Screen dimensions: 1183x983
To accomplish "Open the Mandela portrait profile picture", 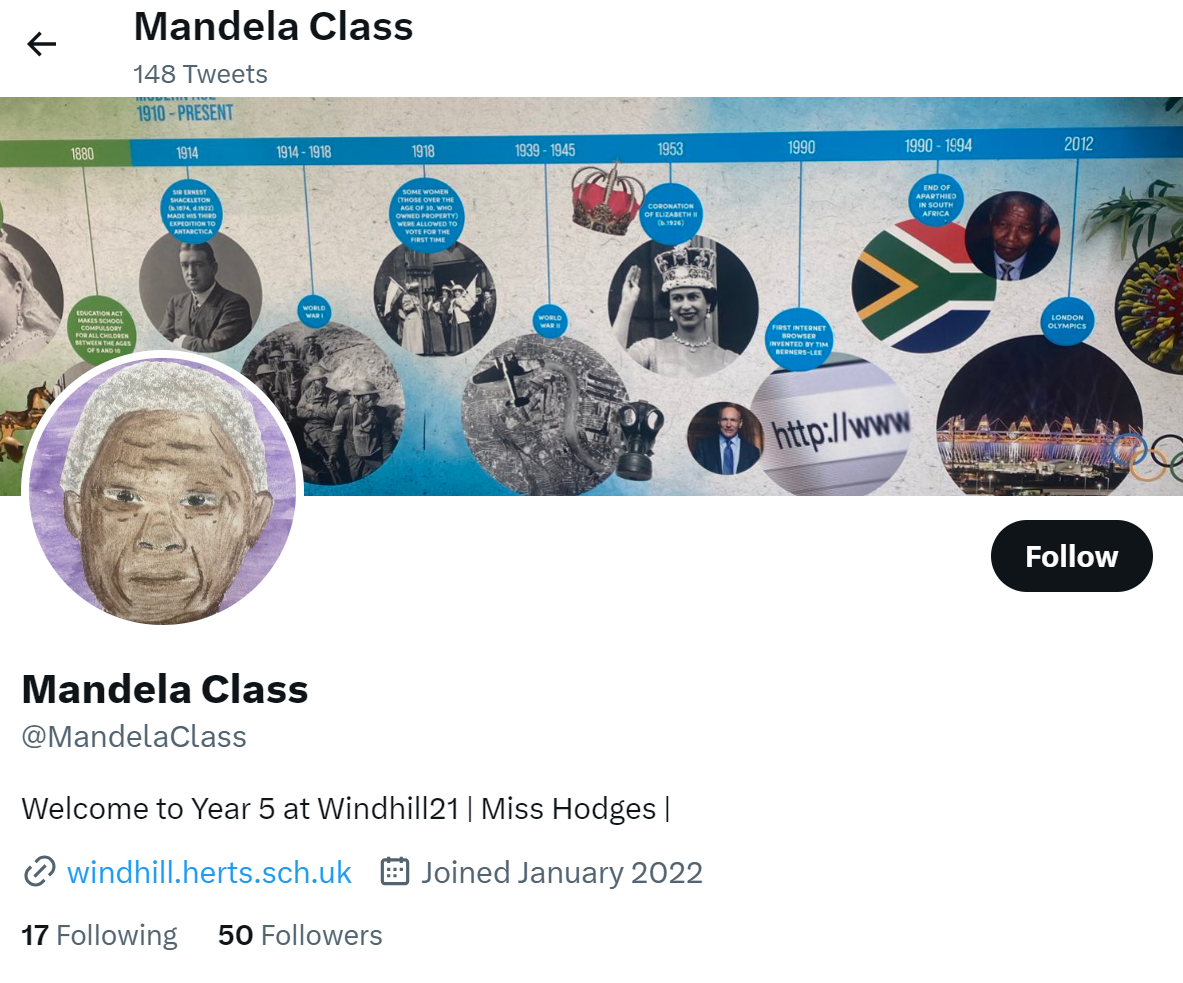I will click(162, 490).
